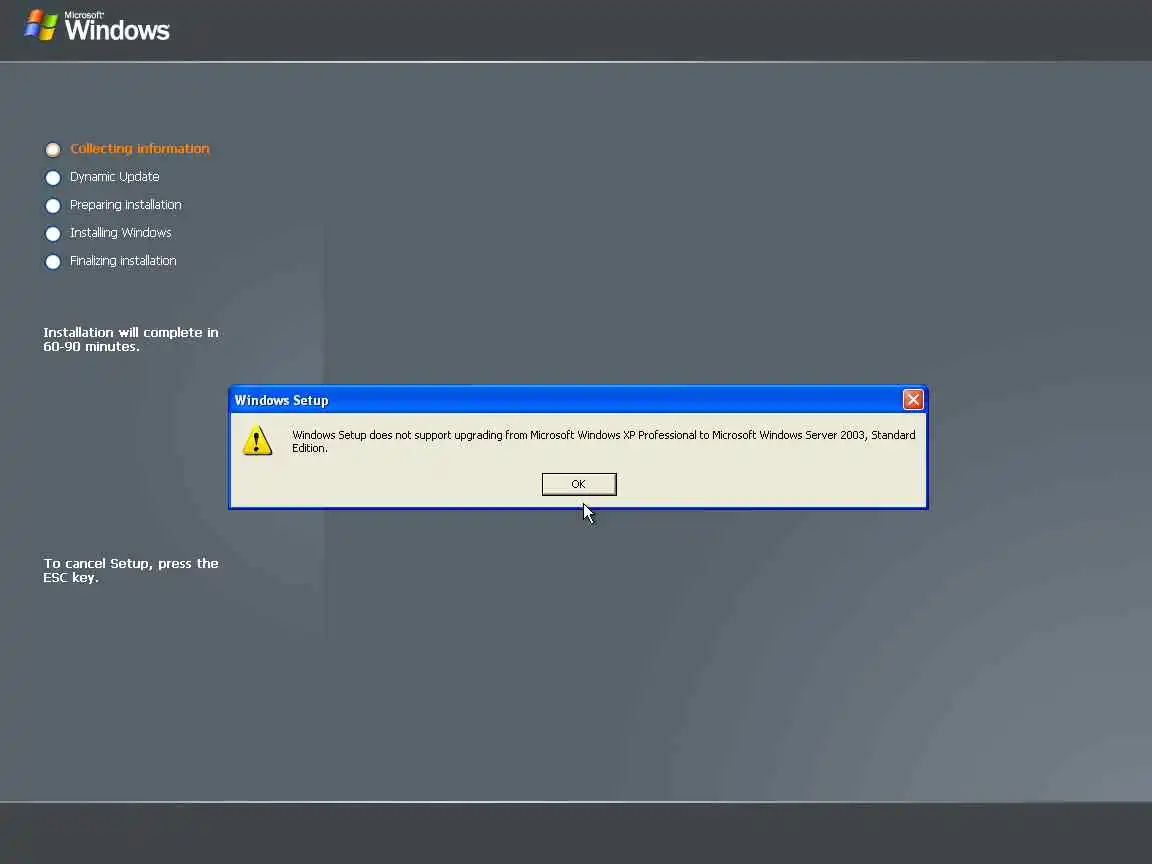Click the 'To cancel Setup, press the ESC key' text
The height and width of the screenshot is (864, 1152).
pos(131,570)
